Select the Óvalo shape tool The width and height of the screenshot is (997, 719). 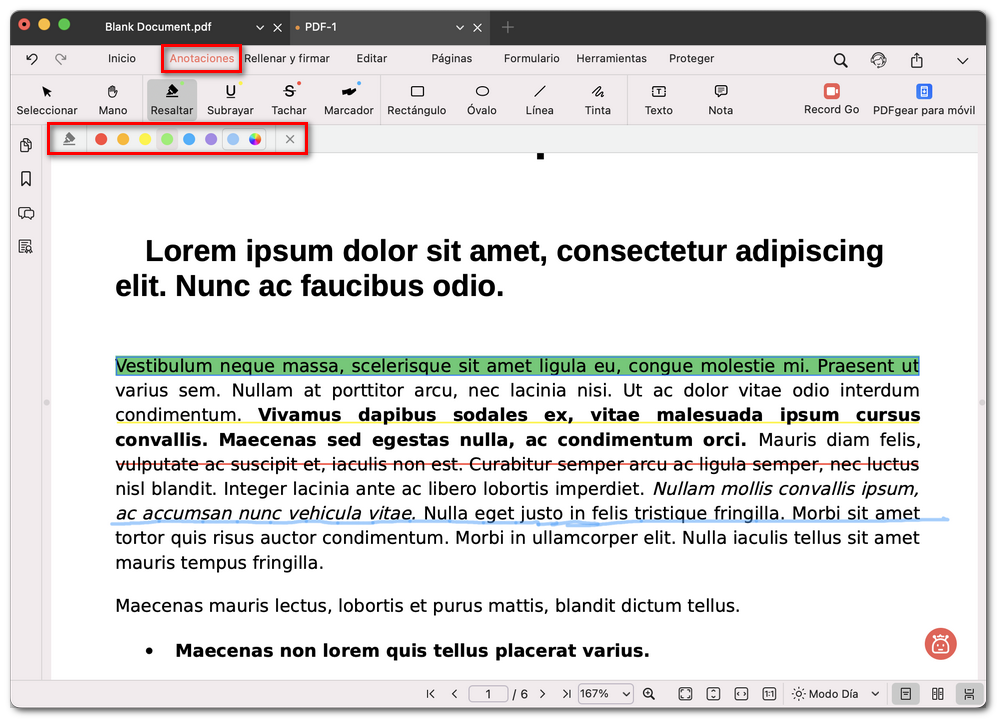(x=481, y=100)
